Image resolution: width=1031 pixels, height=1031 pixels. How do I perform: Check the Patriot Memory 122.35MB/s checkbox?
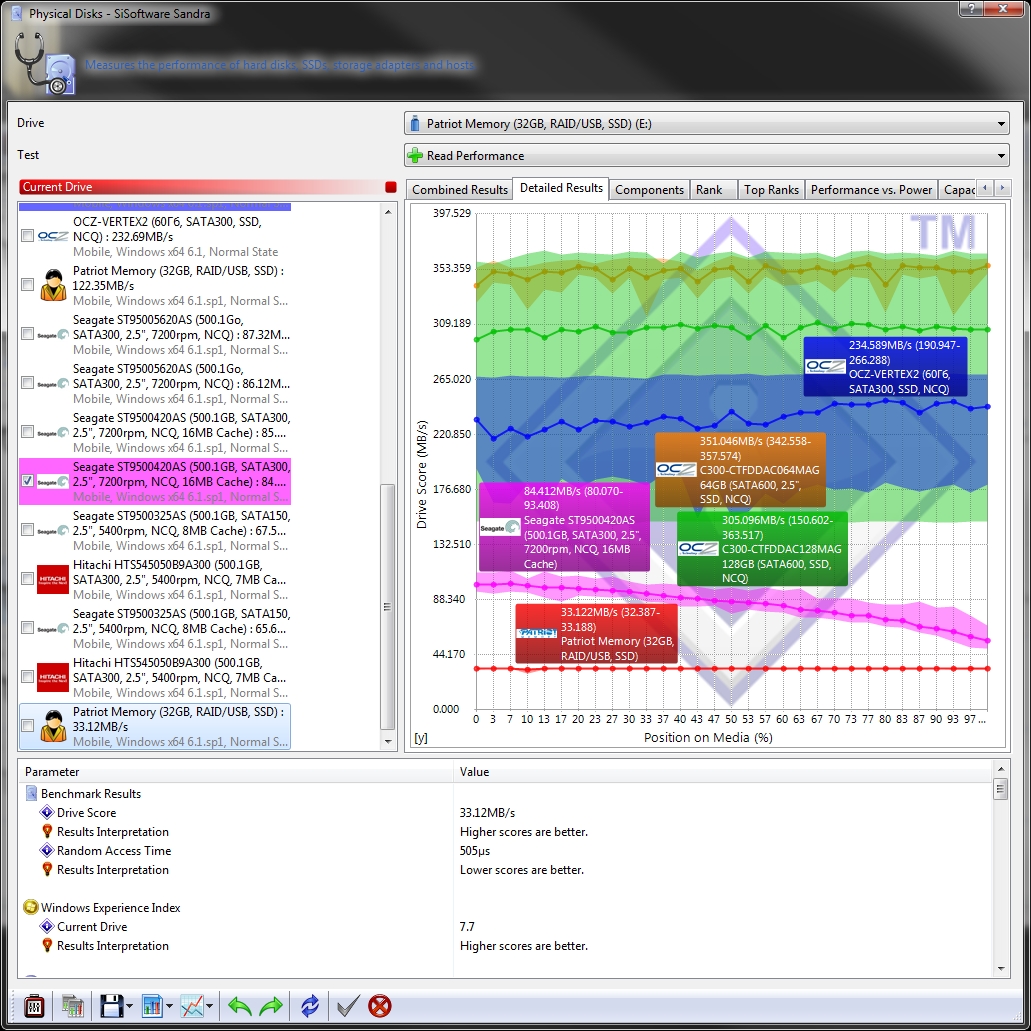coord(28,285)
